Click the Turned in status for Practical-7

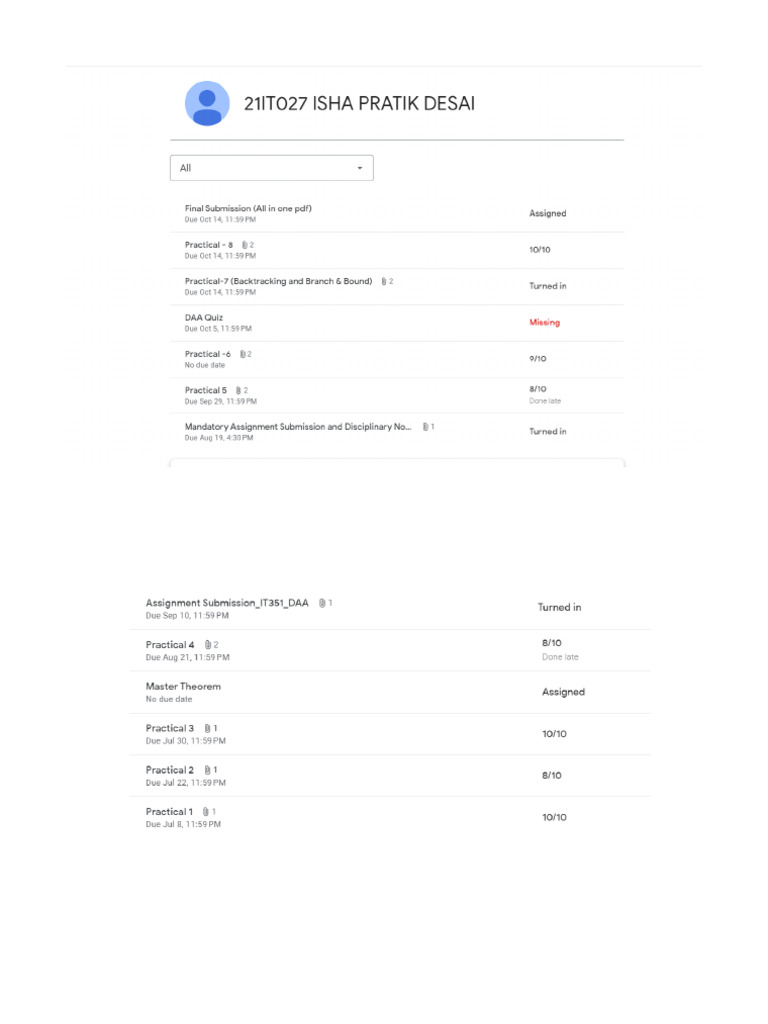coord(547,286)
